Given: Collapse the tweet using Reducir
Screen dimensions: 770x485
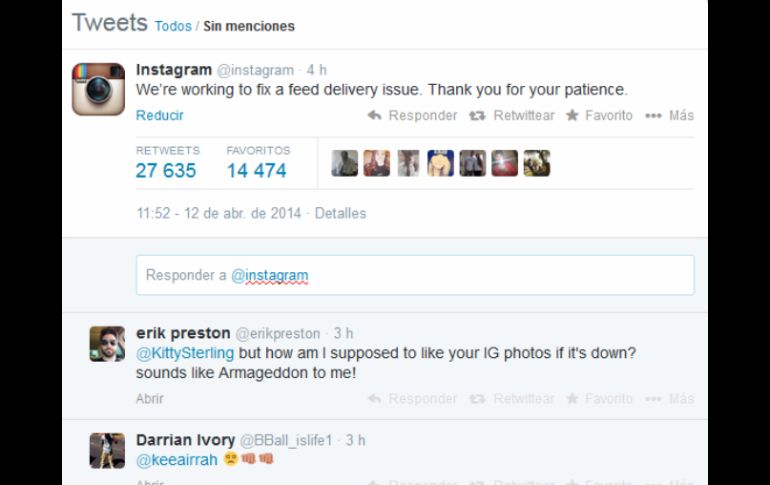Looking at the screenshot, I should pos(160,115).
